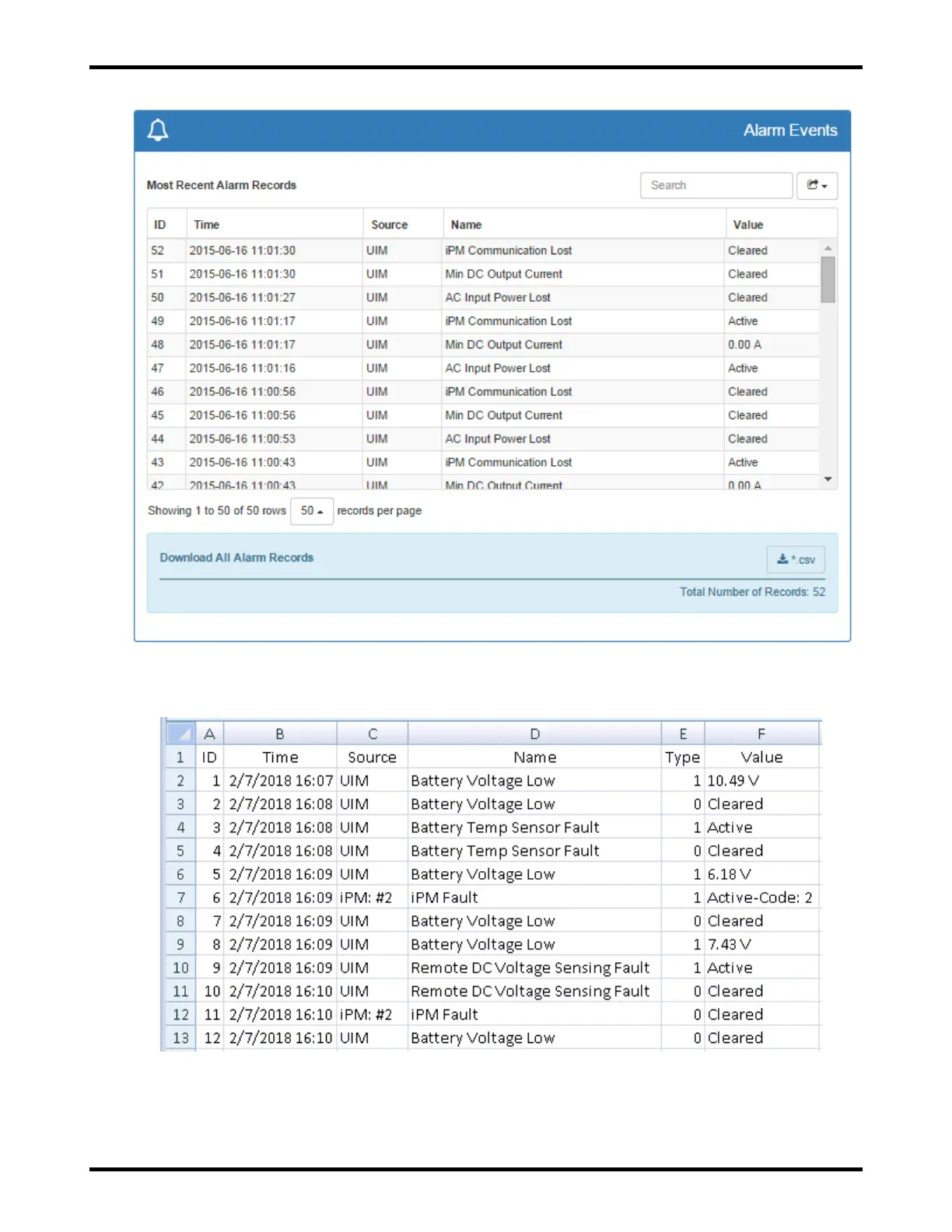The image size is (952, 1232).
Task: Click 'Source' cell in spreadsheet row 1
Action: click(x=373, y=758)
